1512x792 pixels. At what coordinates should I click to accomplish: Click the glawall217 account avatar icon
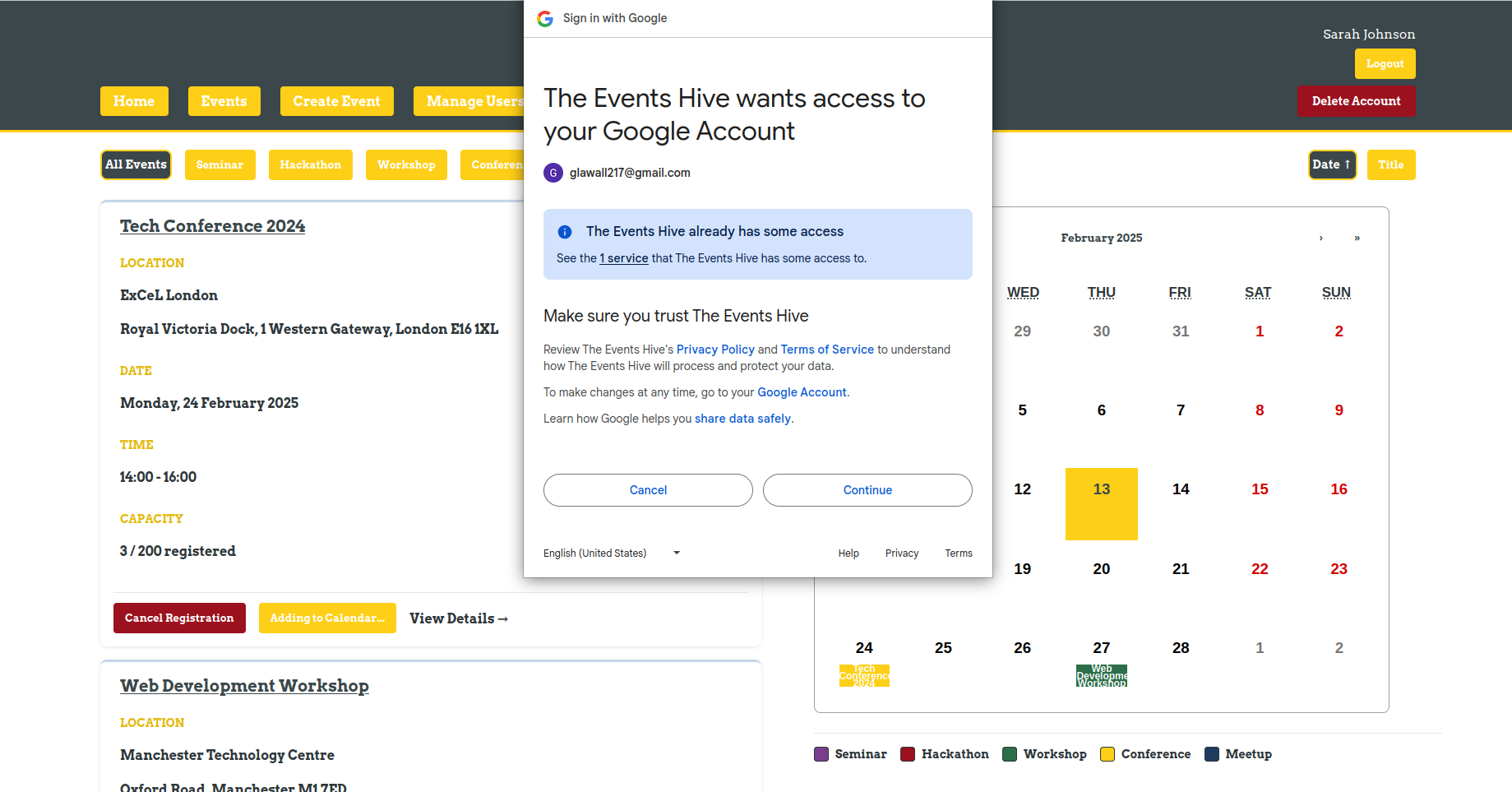[553, 173]
